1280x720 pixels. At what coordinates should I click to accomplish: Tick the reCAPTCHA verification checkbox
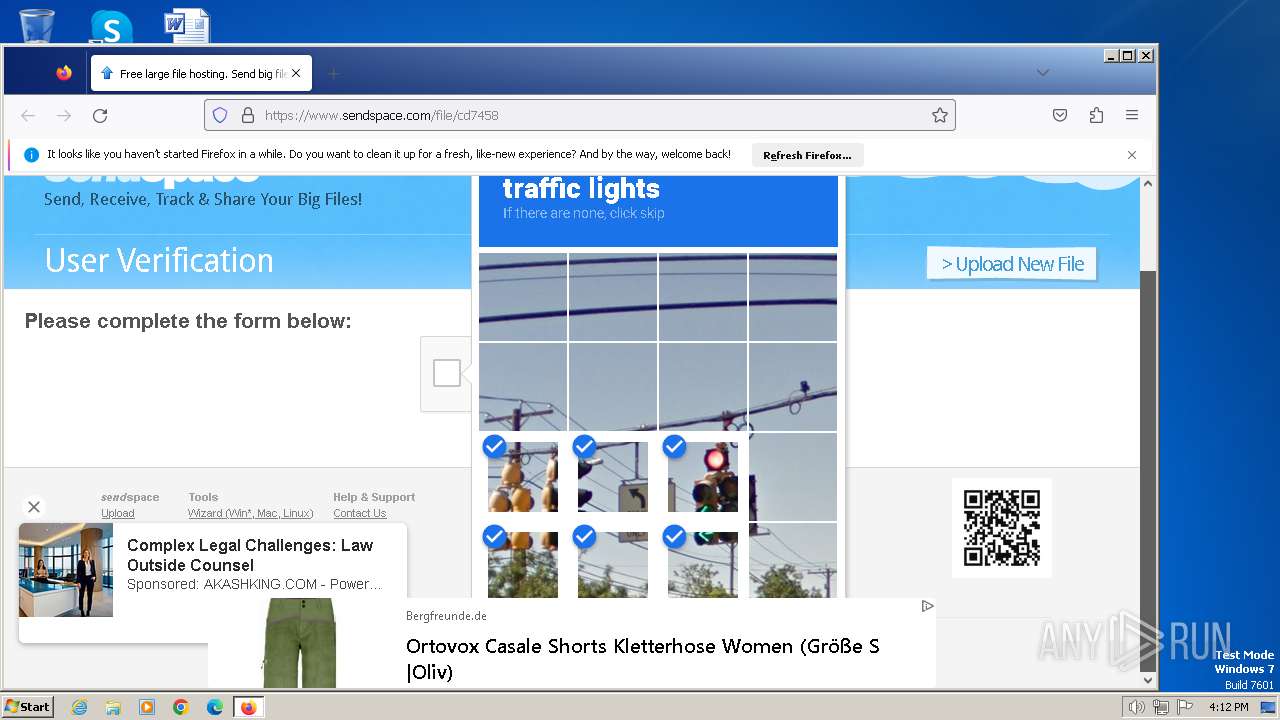point(447,373)
